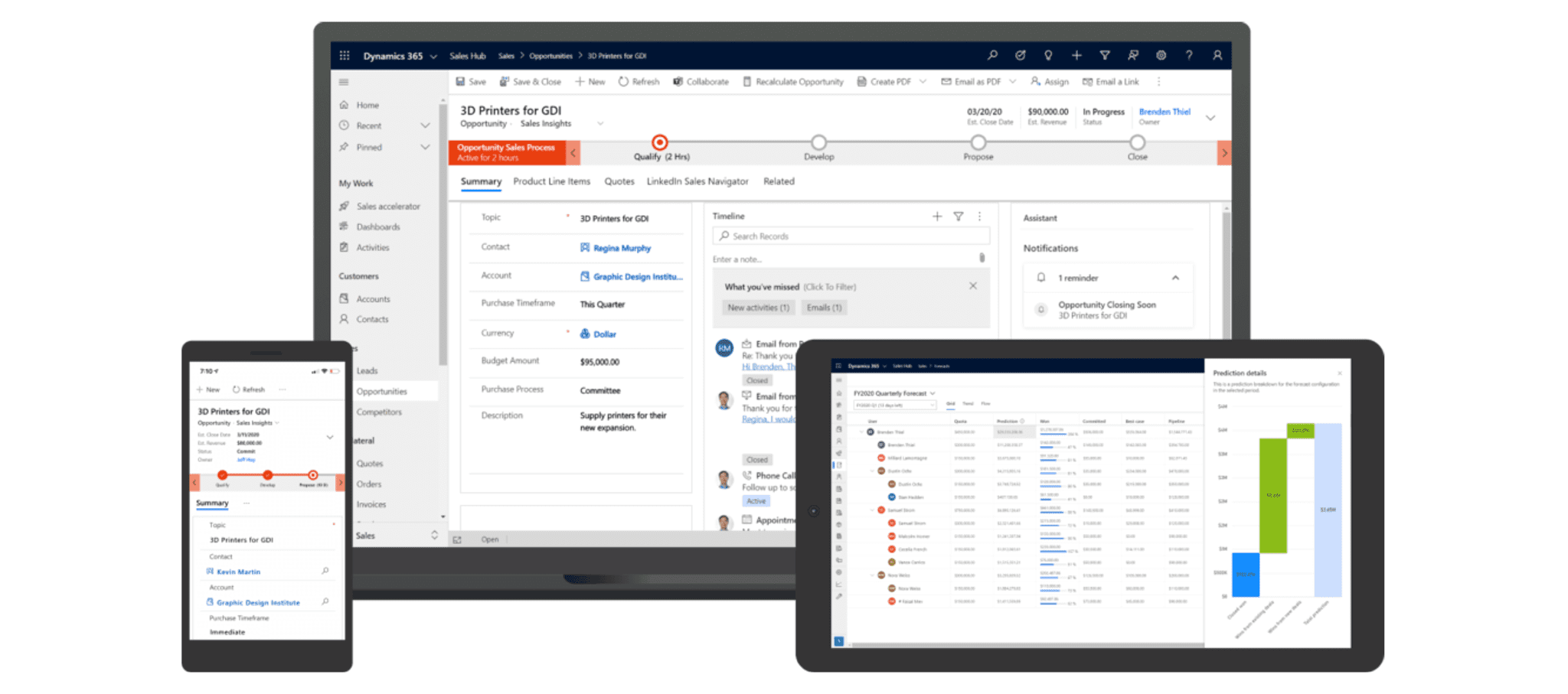Open the settings gear icon
1568x694 pixels.
click(x=1161, y=55)
